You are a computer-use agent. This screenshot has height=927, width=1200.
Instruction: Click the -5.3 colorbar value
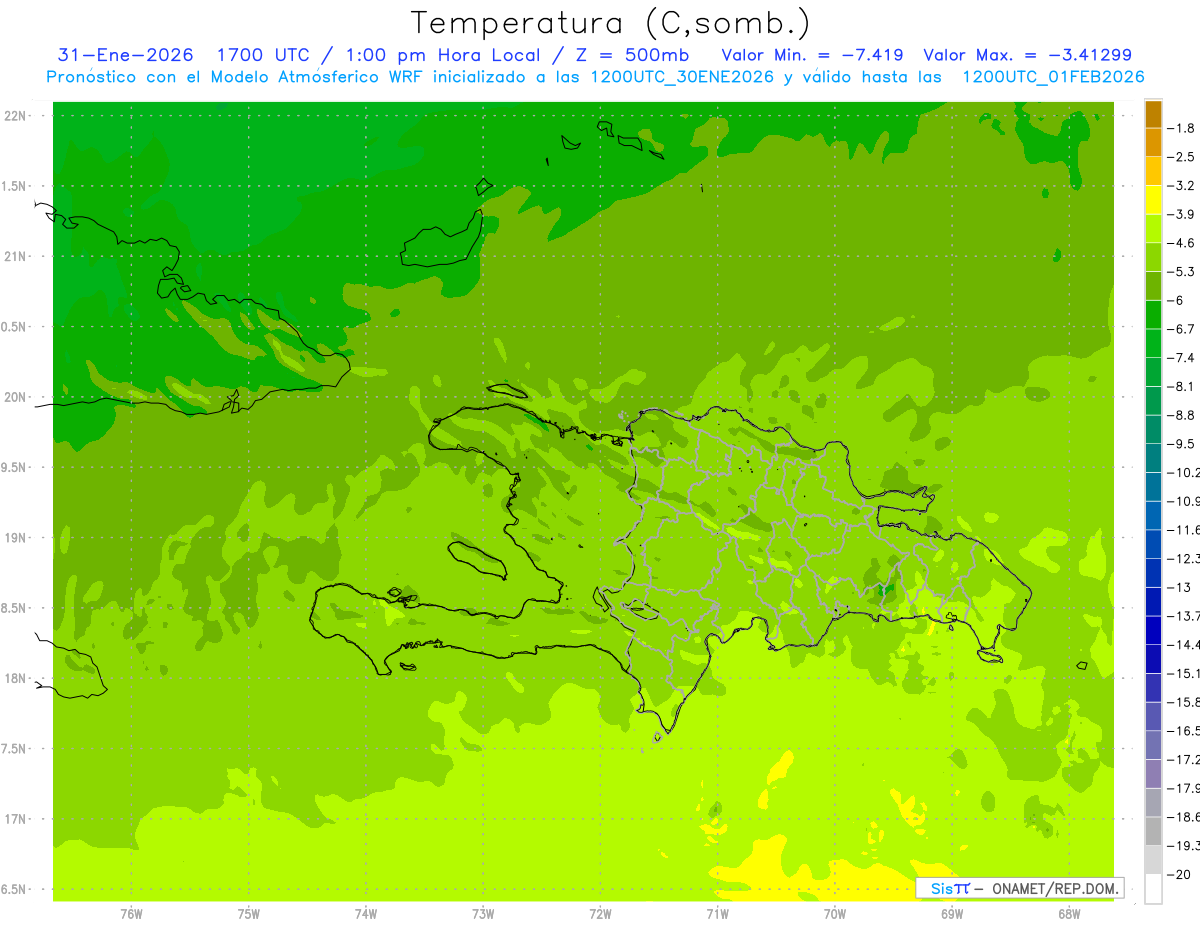pos(1182,272)
